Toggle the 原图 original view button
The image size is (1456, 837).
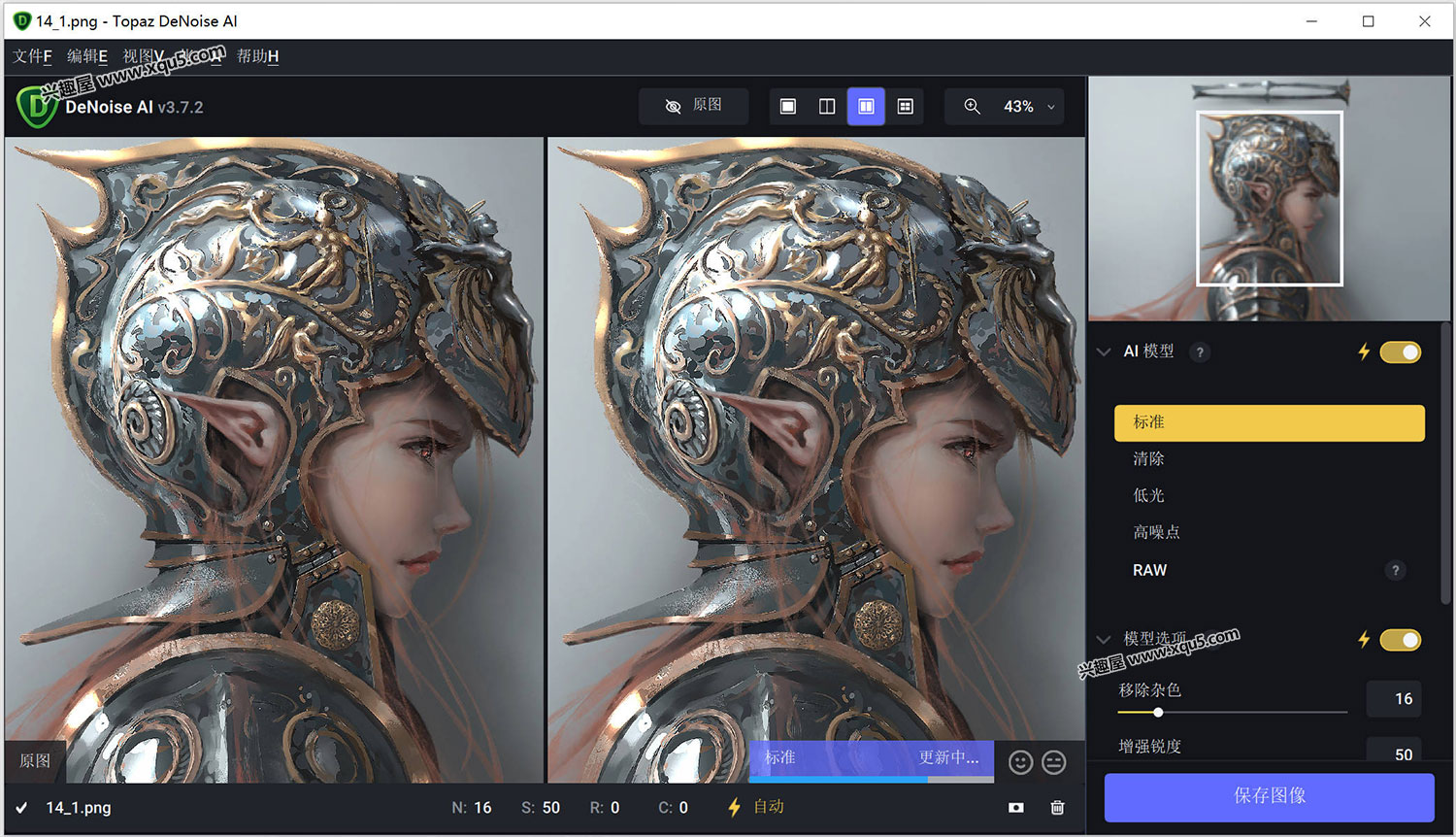coord(693,106)
